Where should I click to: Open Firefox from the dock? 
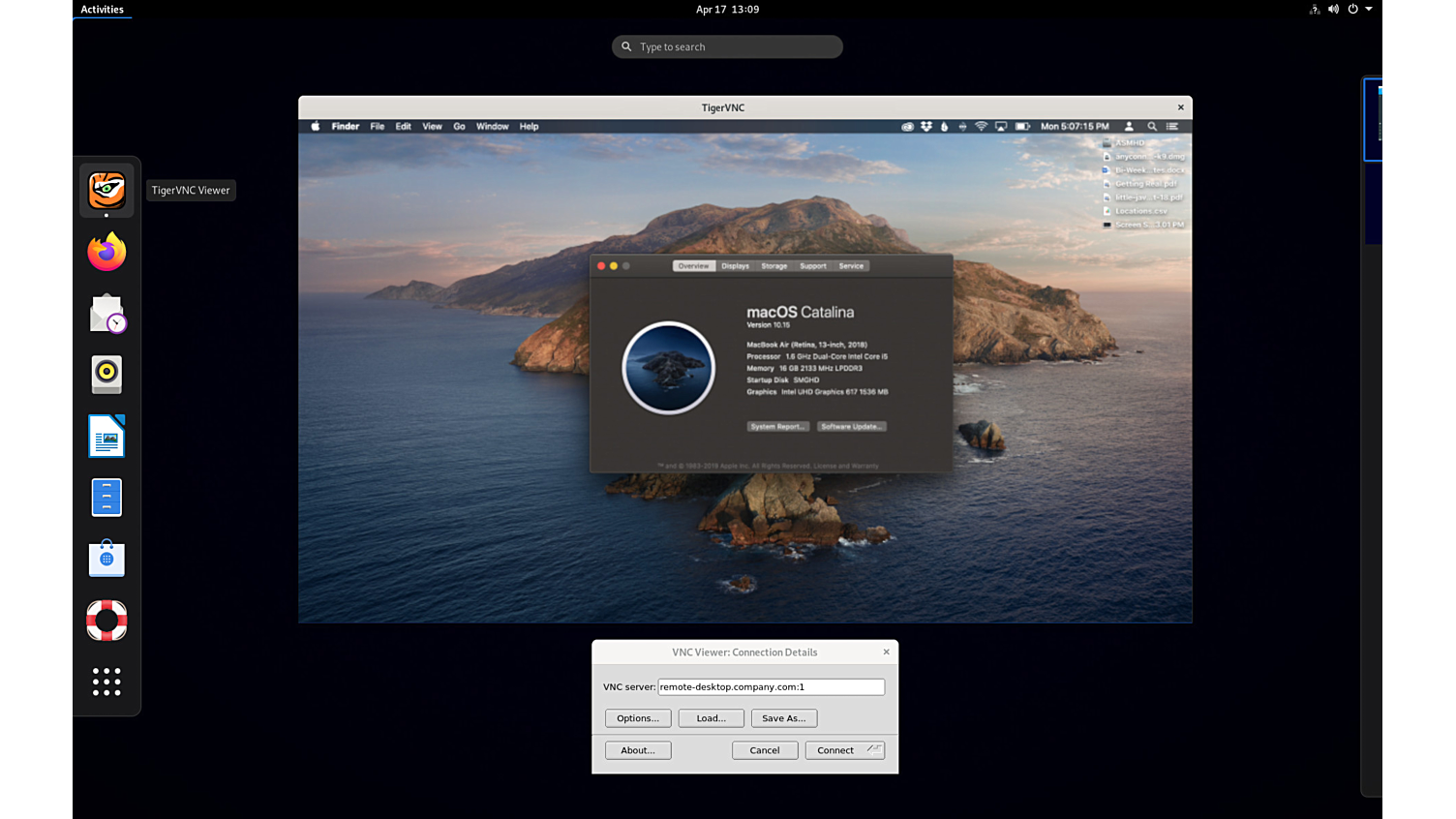(106, 252)
